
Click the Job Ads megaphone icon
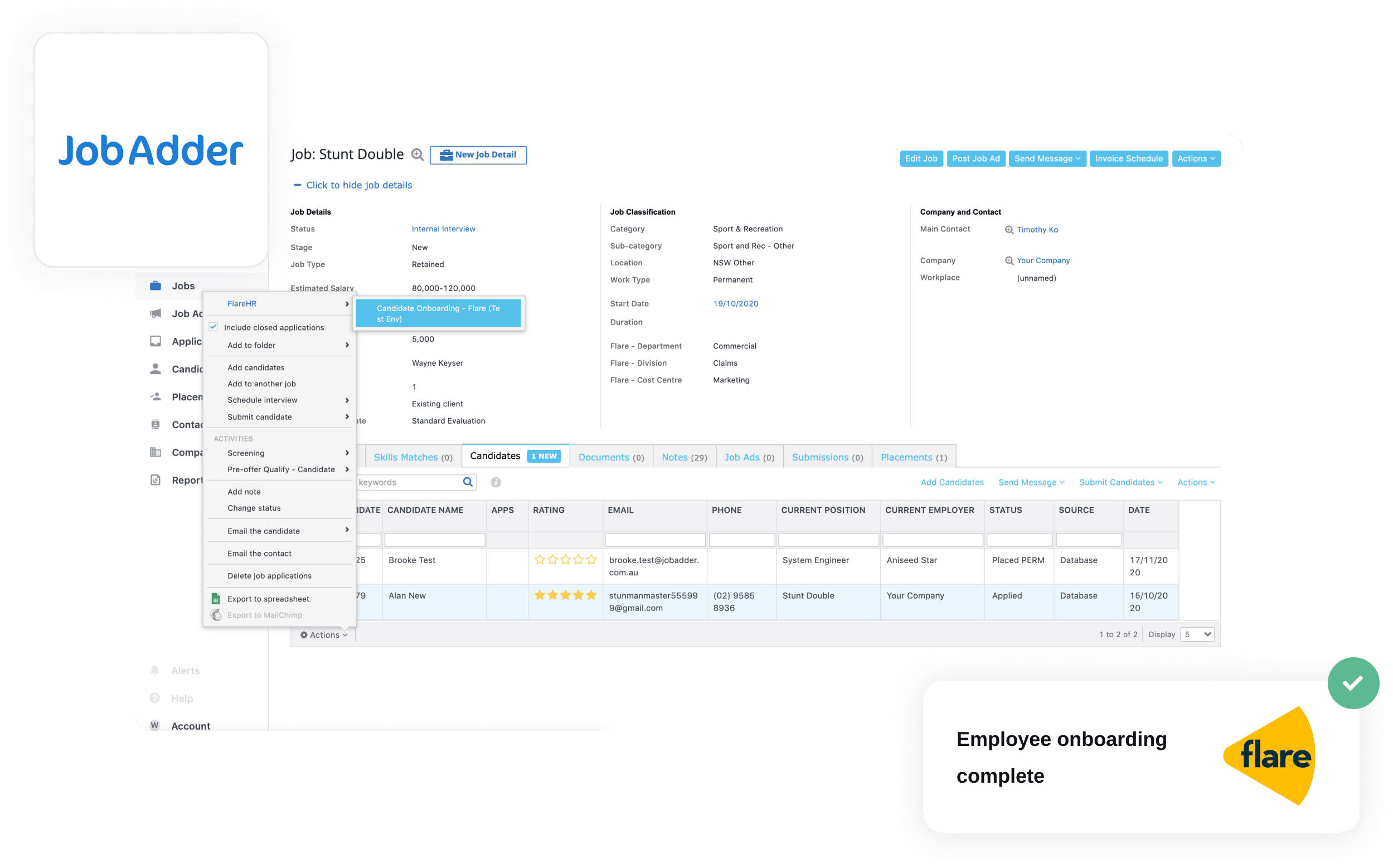[156, 313]
